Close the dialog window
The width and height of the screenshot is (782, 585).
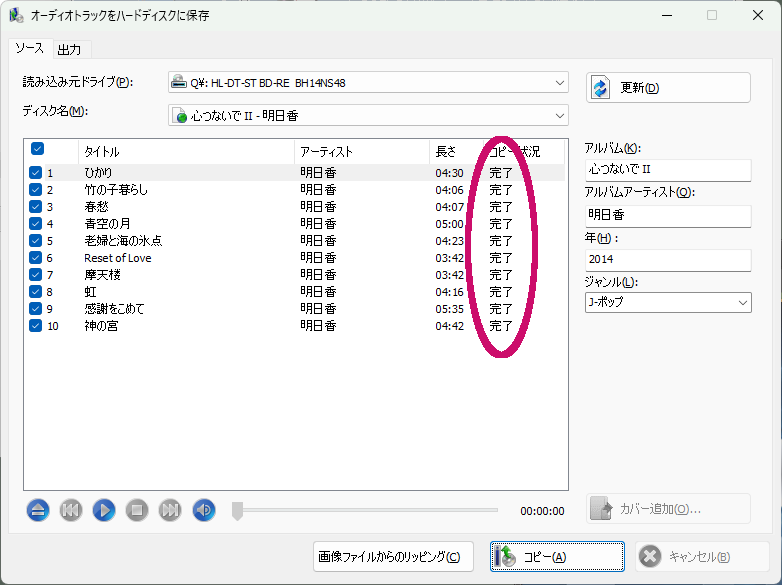758,15
